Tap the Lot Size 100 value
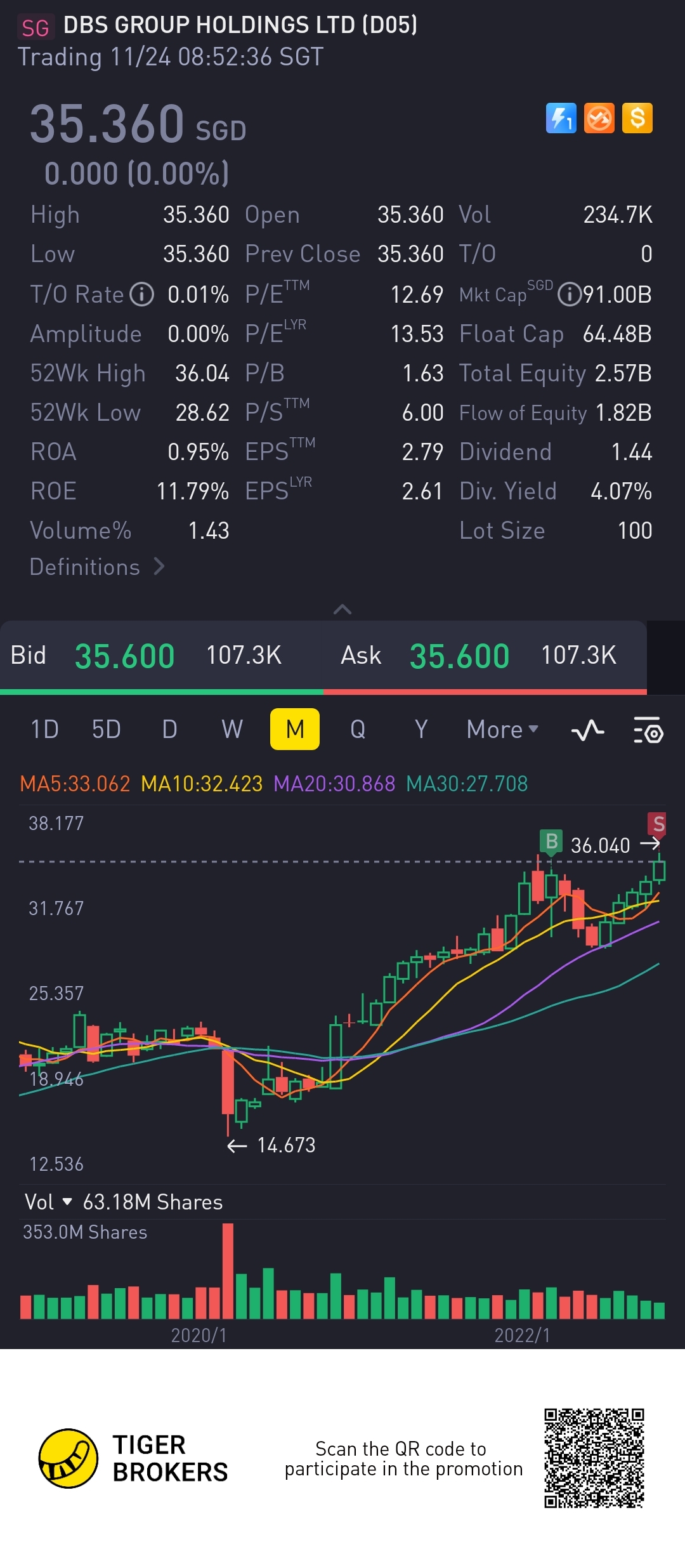Image resolution: width=685 pixels, height=1568 pixels. click(635, 530)
